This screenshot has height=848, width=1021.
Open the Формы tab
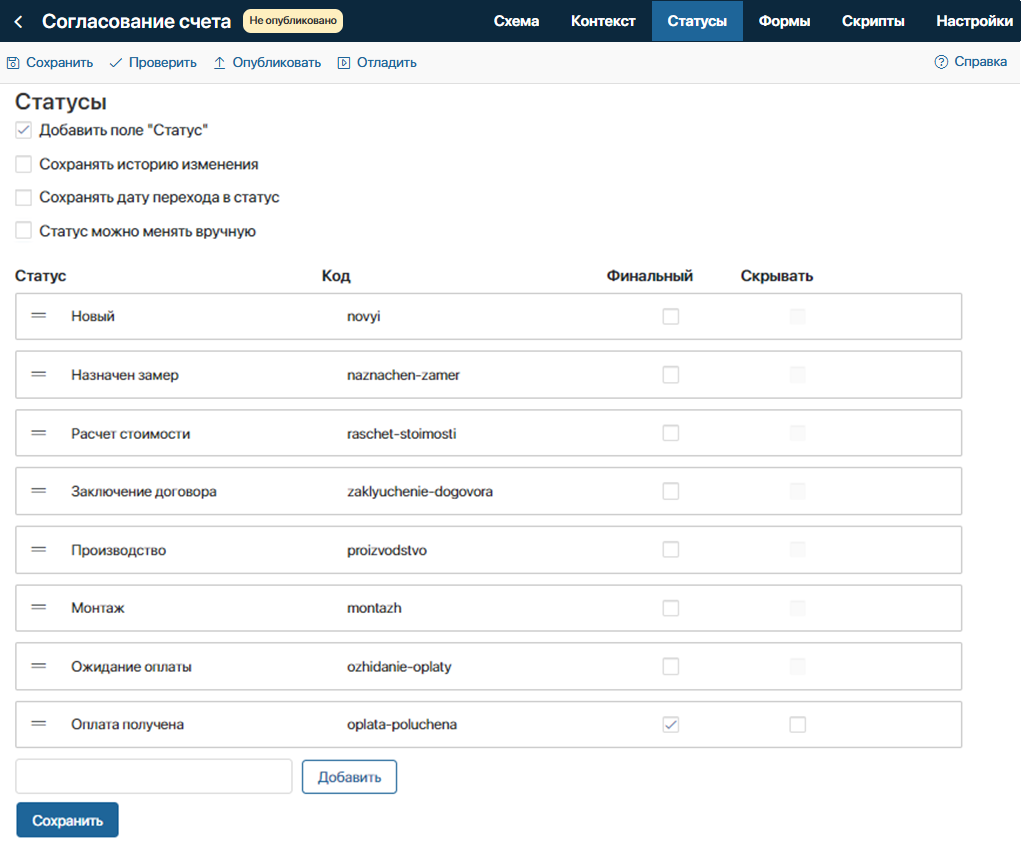[x=784, y=21]
